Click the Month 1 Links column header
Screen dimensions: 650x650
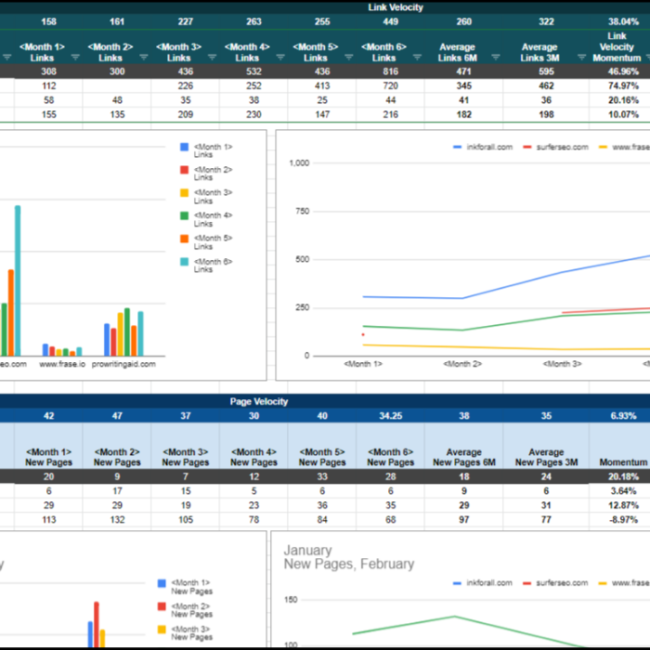(42, 52)
